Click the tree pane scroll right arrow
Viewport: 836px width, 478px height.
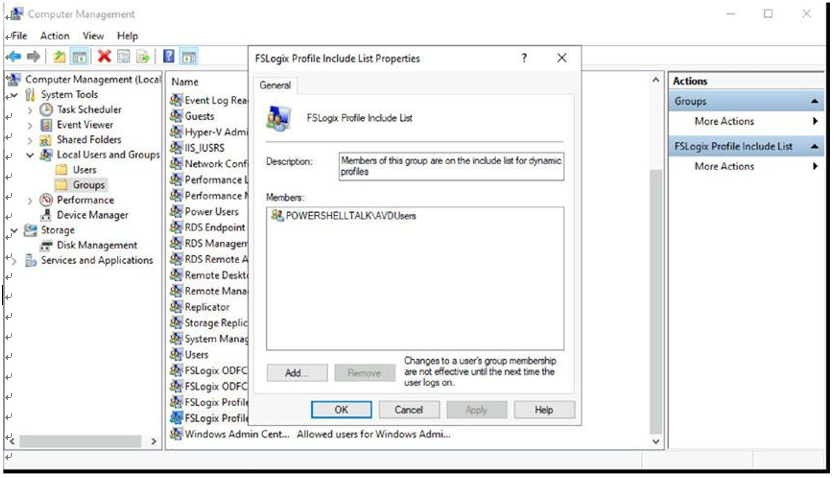coord(154,441)
